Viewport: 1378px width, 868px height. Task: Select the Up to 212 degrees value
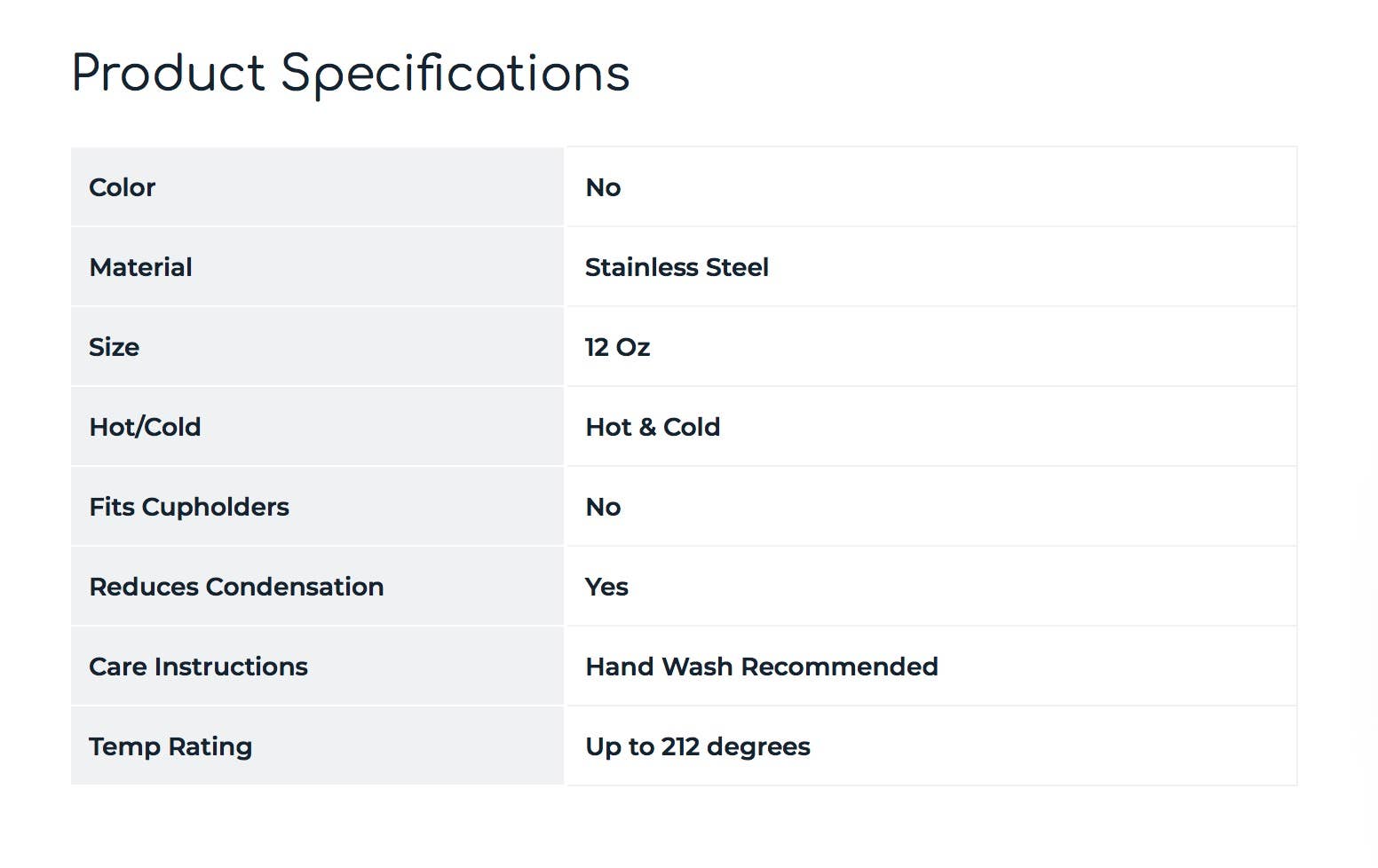[698, 746]
